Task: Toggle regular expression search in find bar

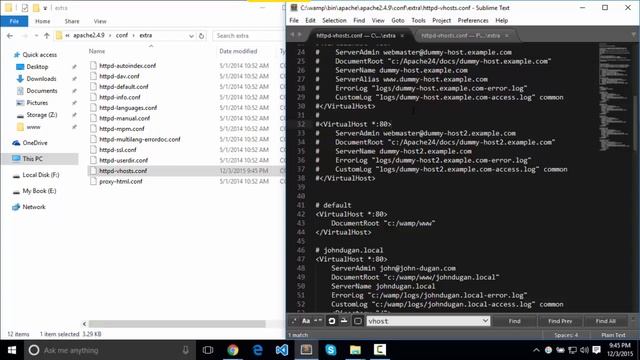Action: pos(293,321)
